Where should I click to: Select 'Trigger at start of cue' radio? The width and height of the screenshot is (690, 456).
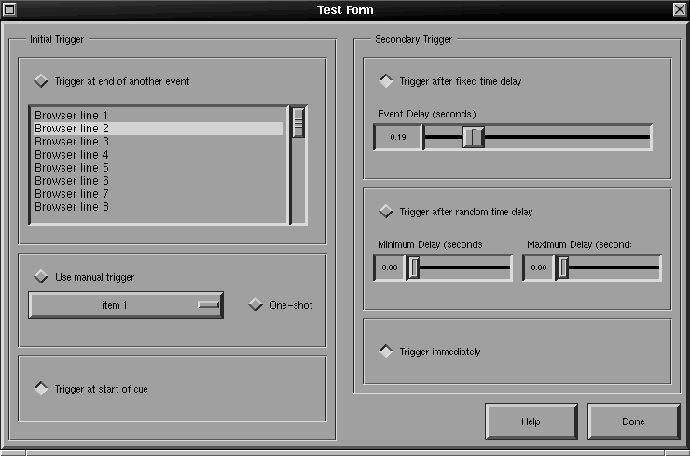41,389
